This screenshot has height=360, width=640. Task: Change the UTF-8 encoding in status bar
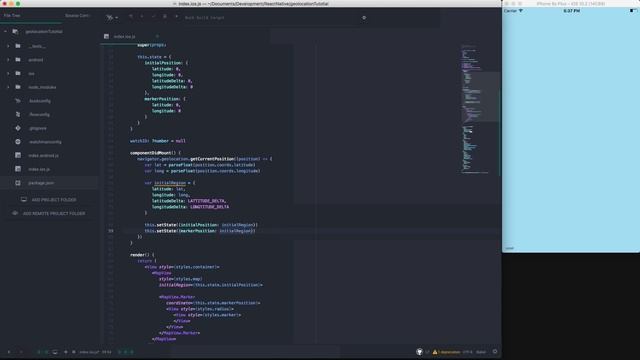coord(467,352)
